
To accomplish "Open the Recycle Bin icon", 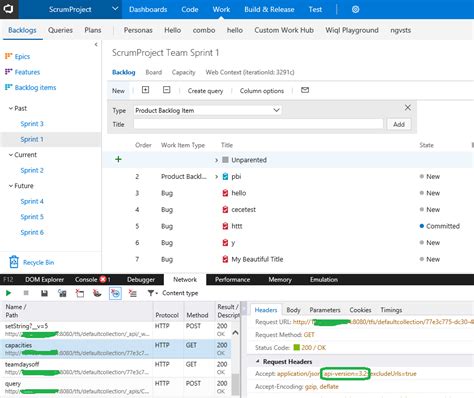I will 14,262.
